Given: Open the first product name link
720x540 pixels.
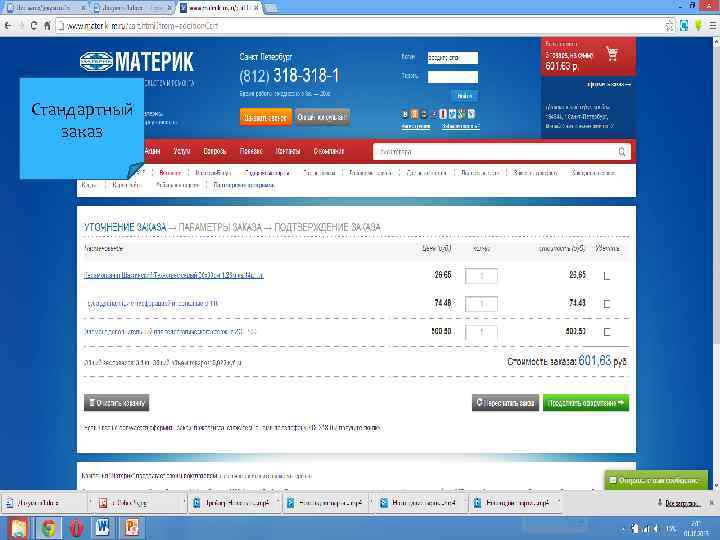Looking at the screenshot, I should click(x=174, y=275).
